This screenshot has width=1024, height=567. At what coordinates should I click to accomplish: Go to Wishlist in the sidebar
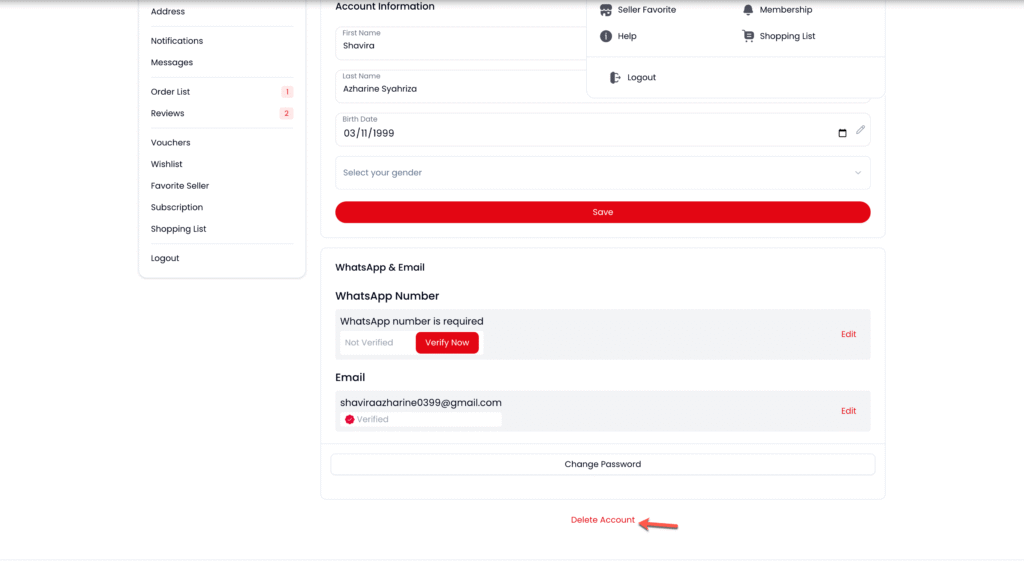pyautogui.click(x=167, y=164)
